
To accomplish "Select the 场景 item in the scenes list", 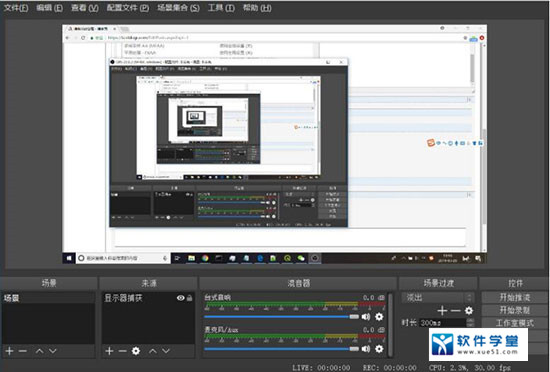I will 48,298.
